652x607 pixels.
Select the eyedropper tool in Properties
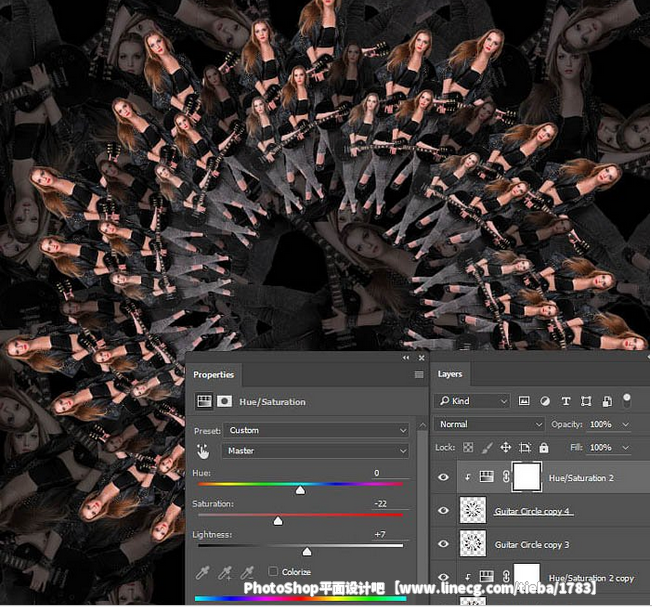coord(203,573)
